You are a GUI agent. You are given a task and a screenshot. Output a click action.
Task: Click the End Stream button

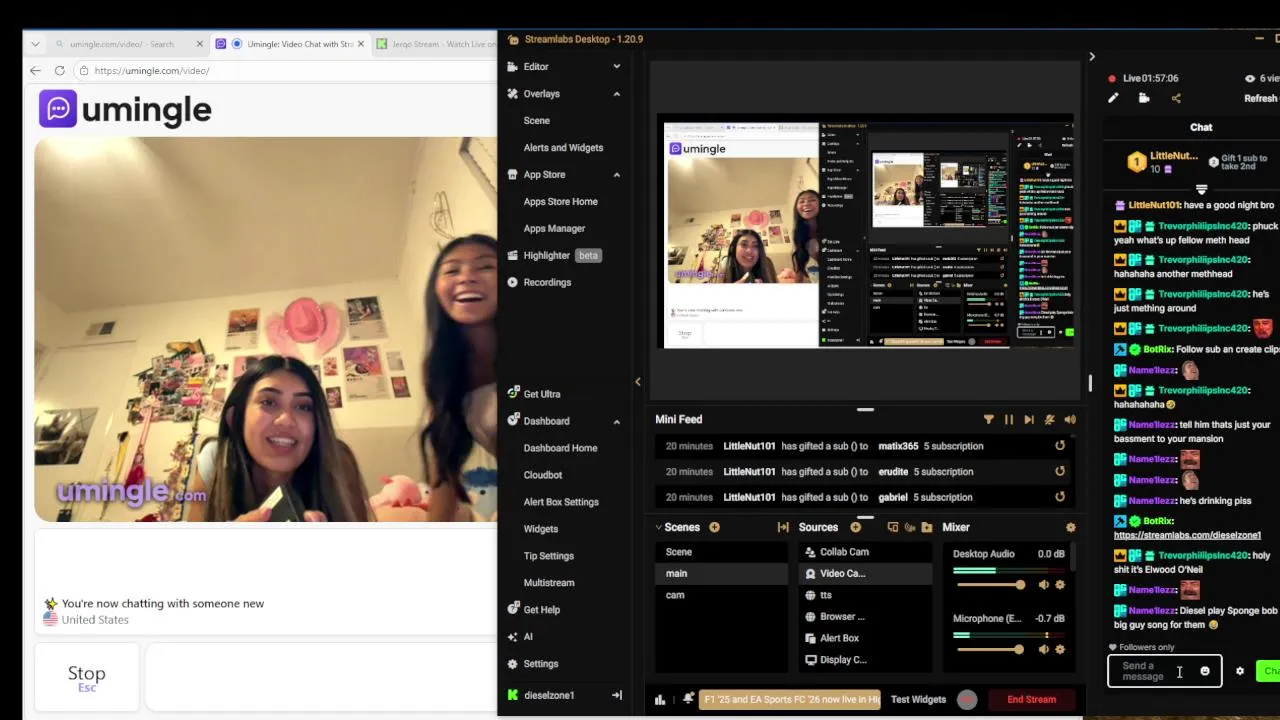[x=1031, y=700]
